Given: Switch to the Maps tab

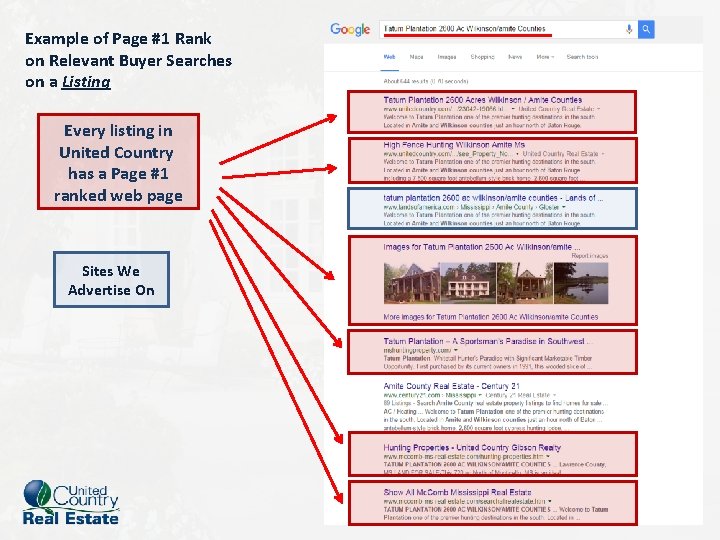Looking at the screenshot, I should [416, 57].
